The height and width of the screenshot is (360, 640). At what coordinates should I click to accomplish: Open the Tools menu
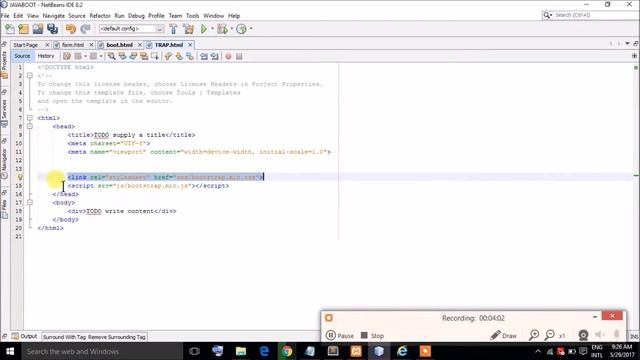point(192,16)
